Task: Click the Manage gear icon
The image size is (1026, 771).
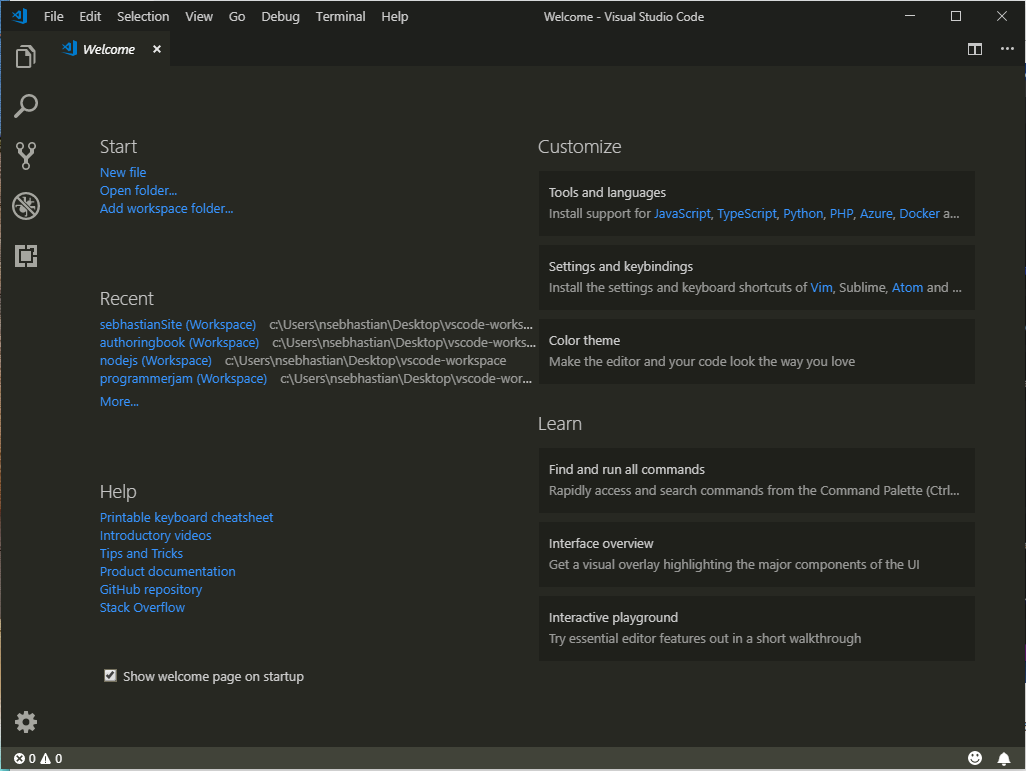Action: click(26, 722)
